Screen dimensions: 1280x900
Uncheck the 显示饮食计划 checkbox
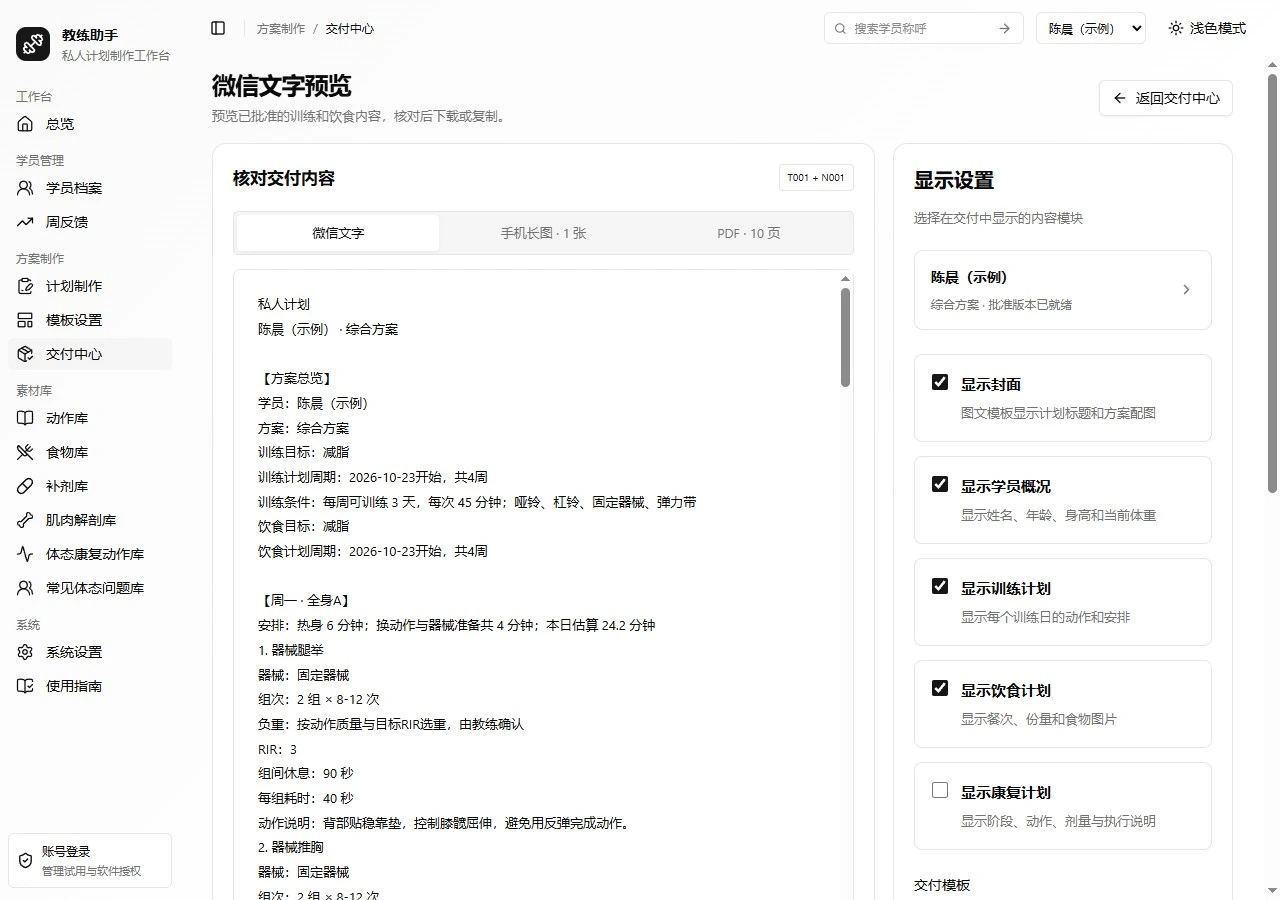click(x=940, y=688)
